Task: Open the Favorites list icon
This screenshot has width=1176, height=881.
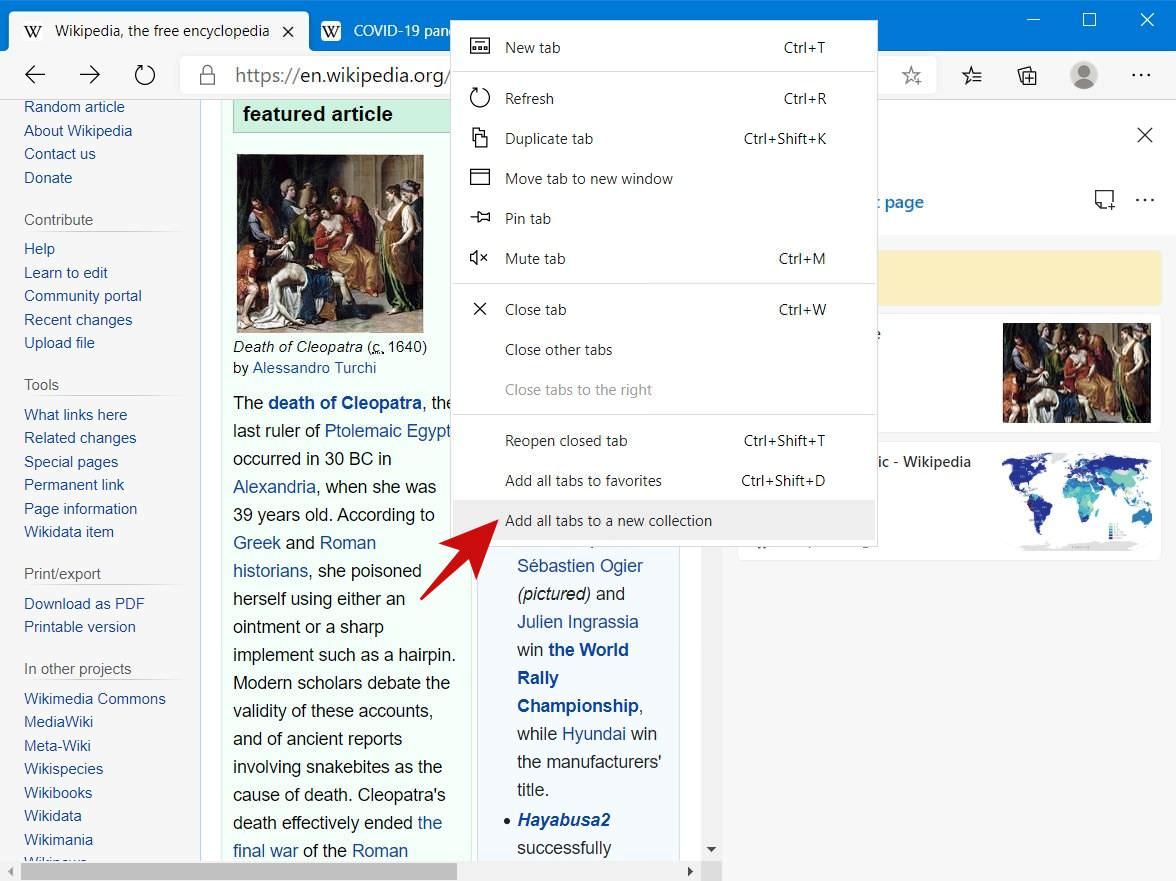Action: (x=971, y=75)
